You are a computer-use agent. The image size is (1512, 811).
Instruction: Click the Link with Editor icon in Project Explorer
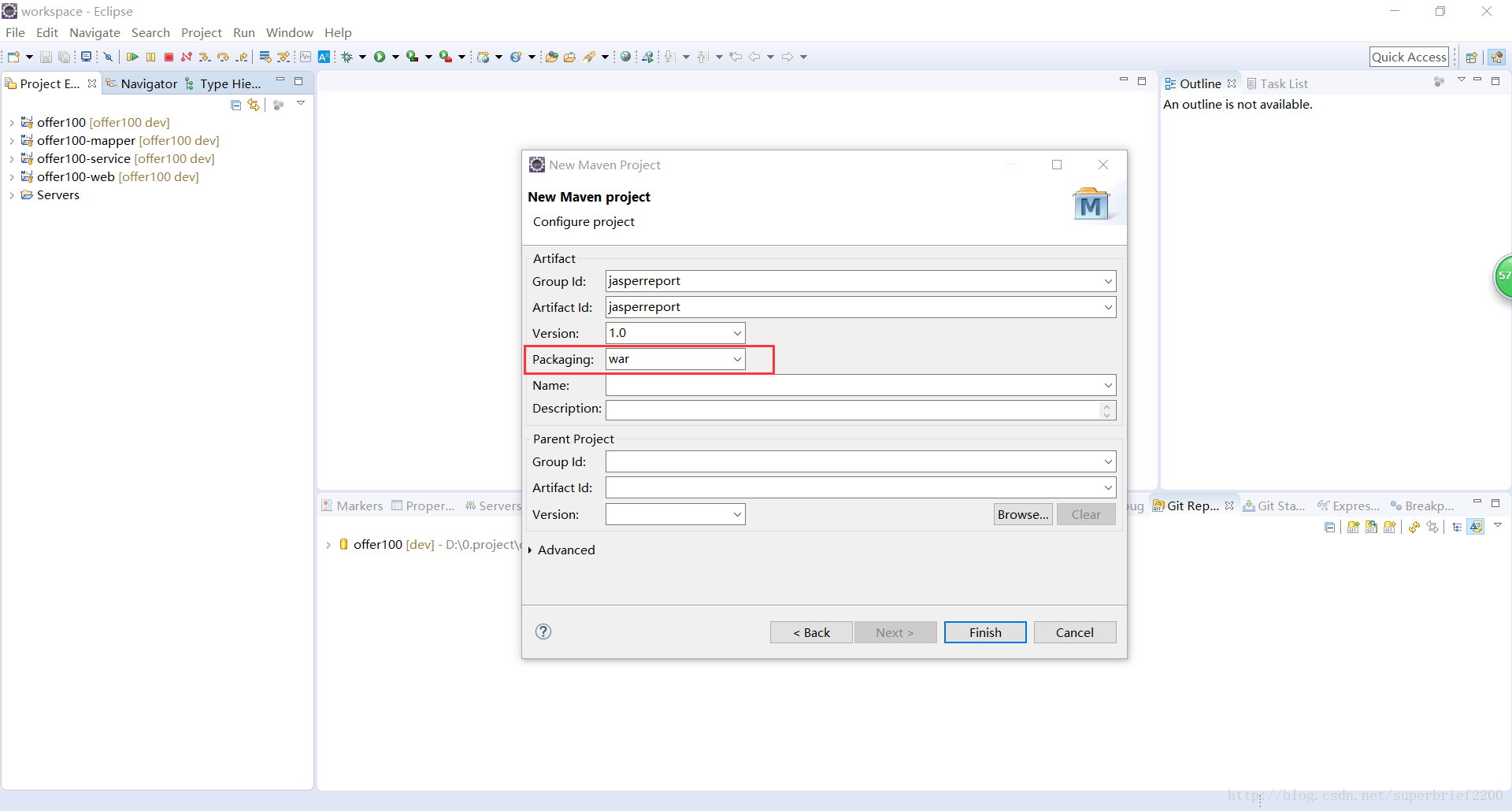pyautogui.click(x=253, y=105)
